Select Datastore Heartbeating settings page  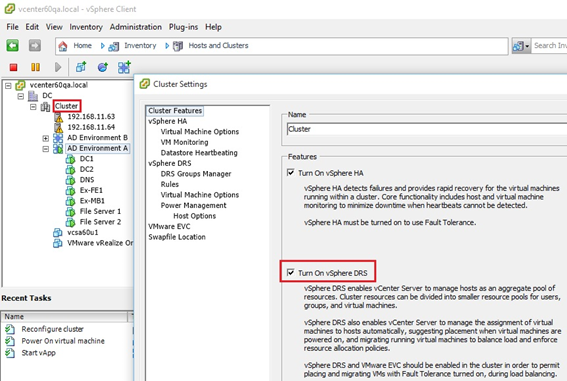point(199,153)
